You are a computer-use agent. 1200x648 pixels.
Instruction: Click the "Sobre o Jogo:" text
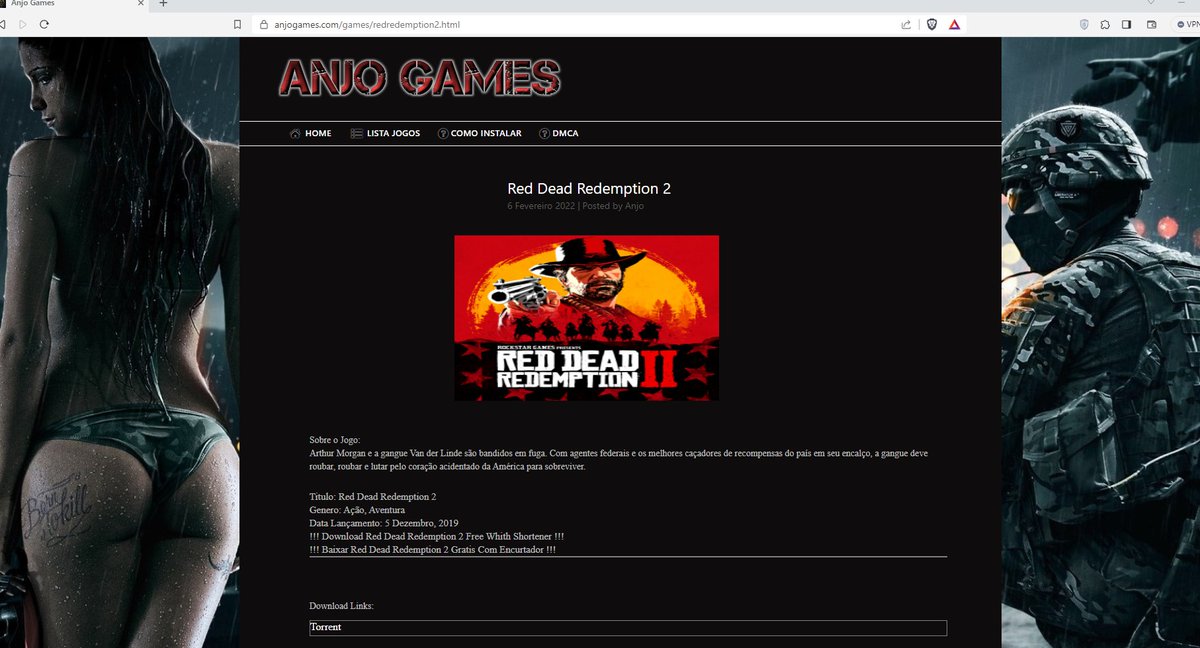[335, 440]
